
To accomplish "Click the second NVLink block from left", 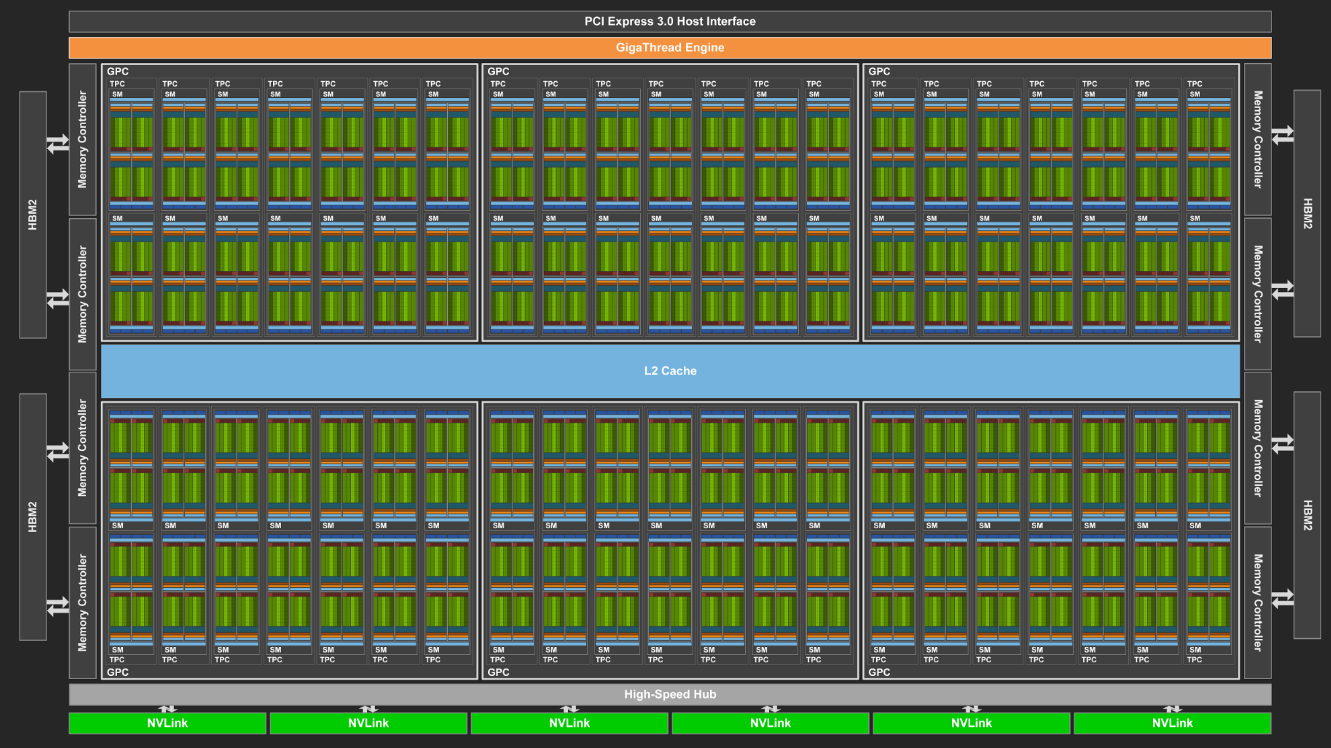I will [x=368, y=723].
